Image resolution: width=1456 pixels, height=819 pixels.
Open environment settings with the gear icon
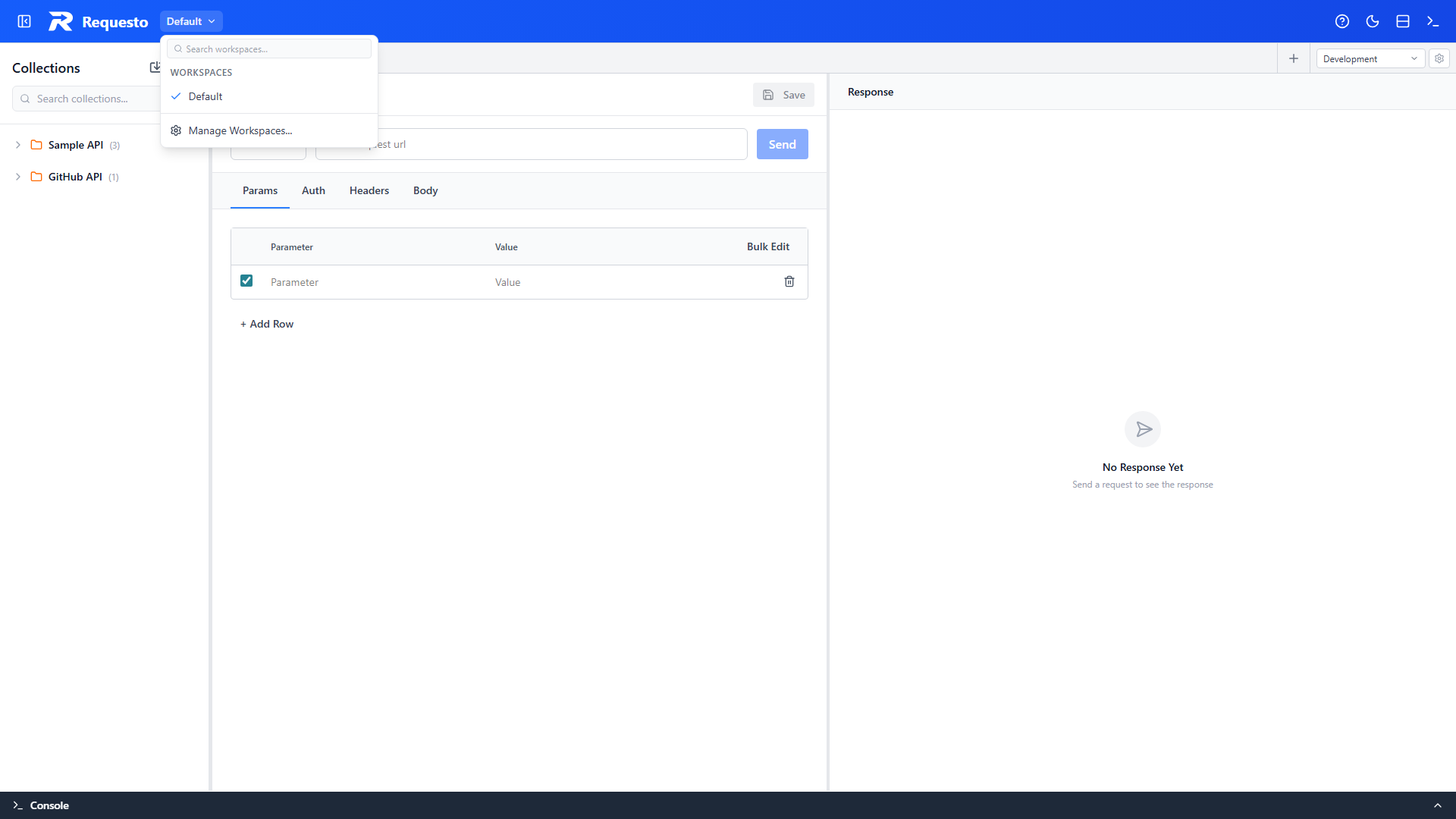click(1439, 58)
